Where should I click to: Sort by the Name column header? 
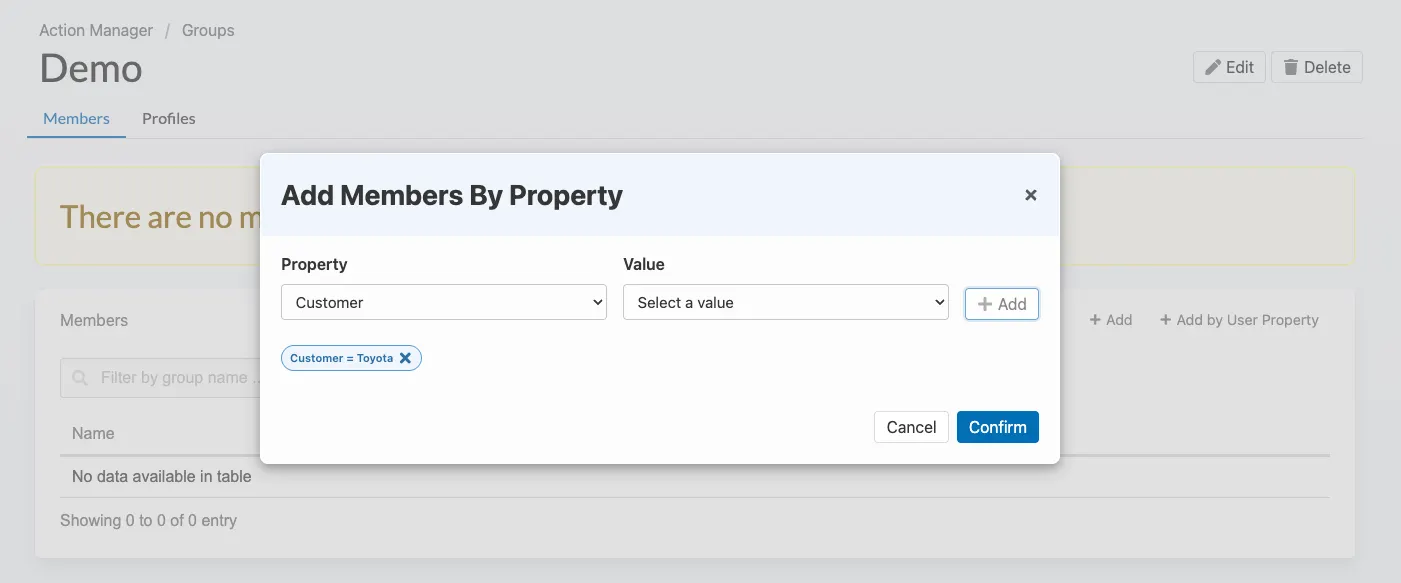pos(93,433)
